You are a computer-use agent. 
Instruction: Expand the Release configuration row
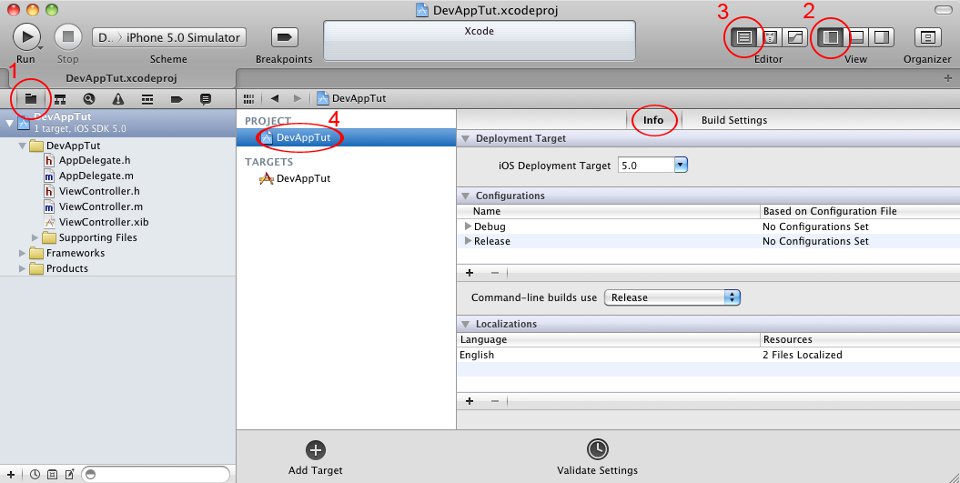click(x=468, y=241)
